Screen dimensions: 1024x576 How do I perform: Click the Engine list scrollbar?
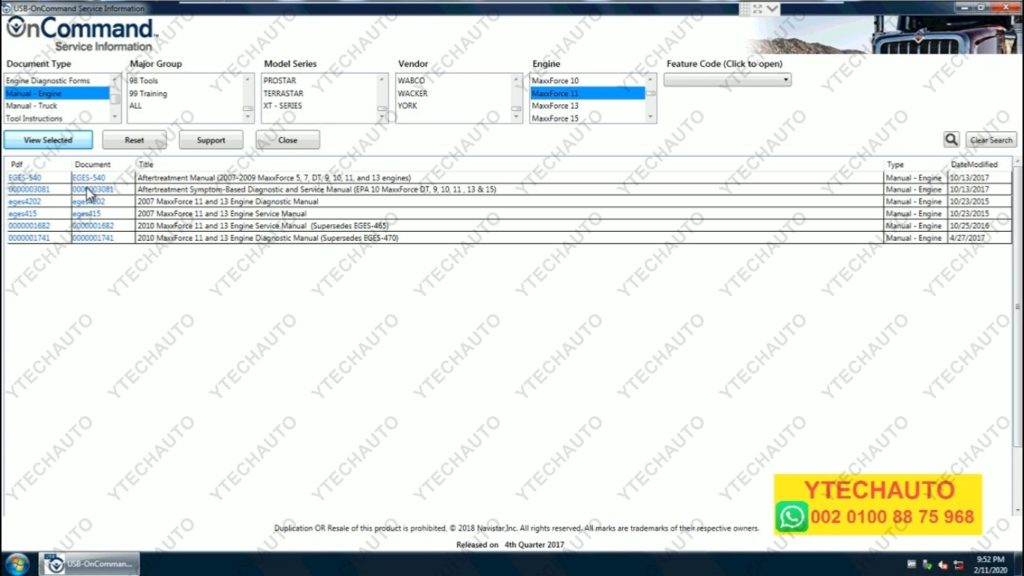click(x=650, y=99)
